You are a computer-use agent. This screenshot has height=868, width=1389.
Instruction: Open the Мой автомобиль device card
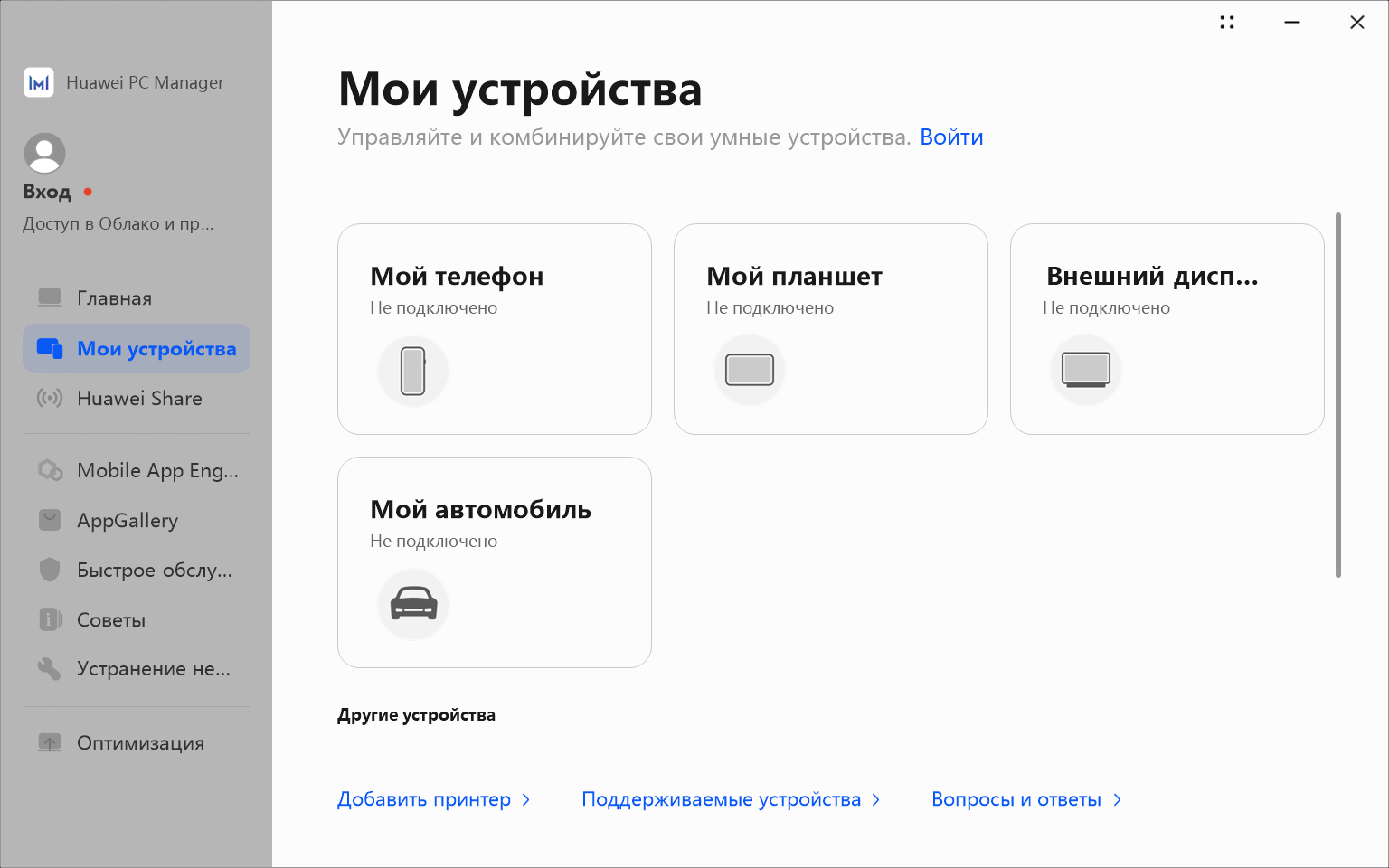pyautogui.click(x=495, y=562)
